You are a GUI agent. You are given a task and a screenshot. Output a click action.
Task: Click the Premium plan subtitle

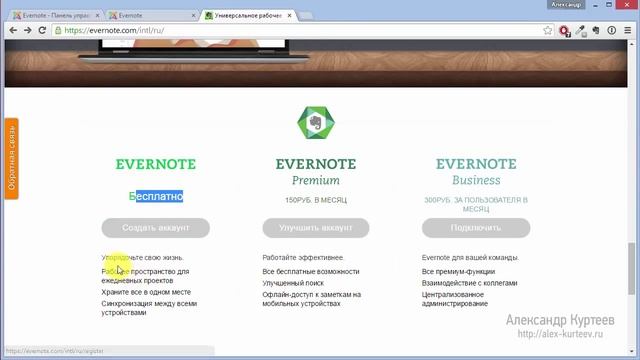(x=316, y=180)
